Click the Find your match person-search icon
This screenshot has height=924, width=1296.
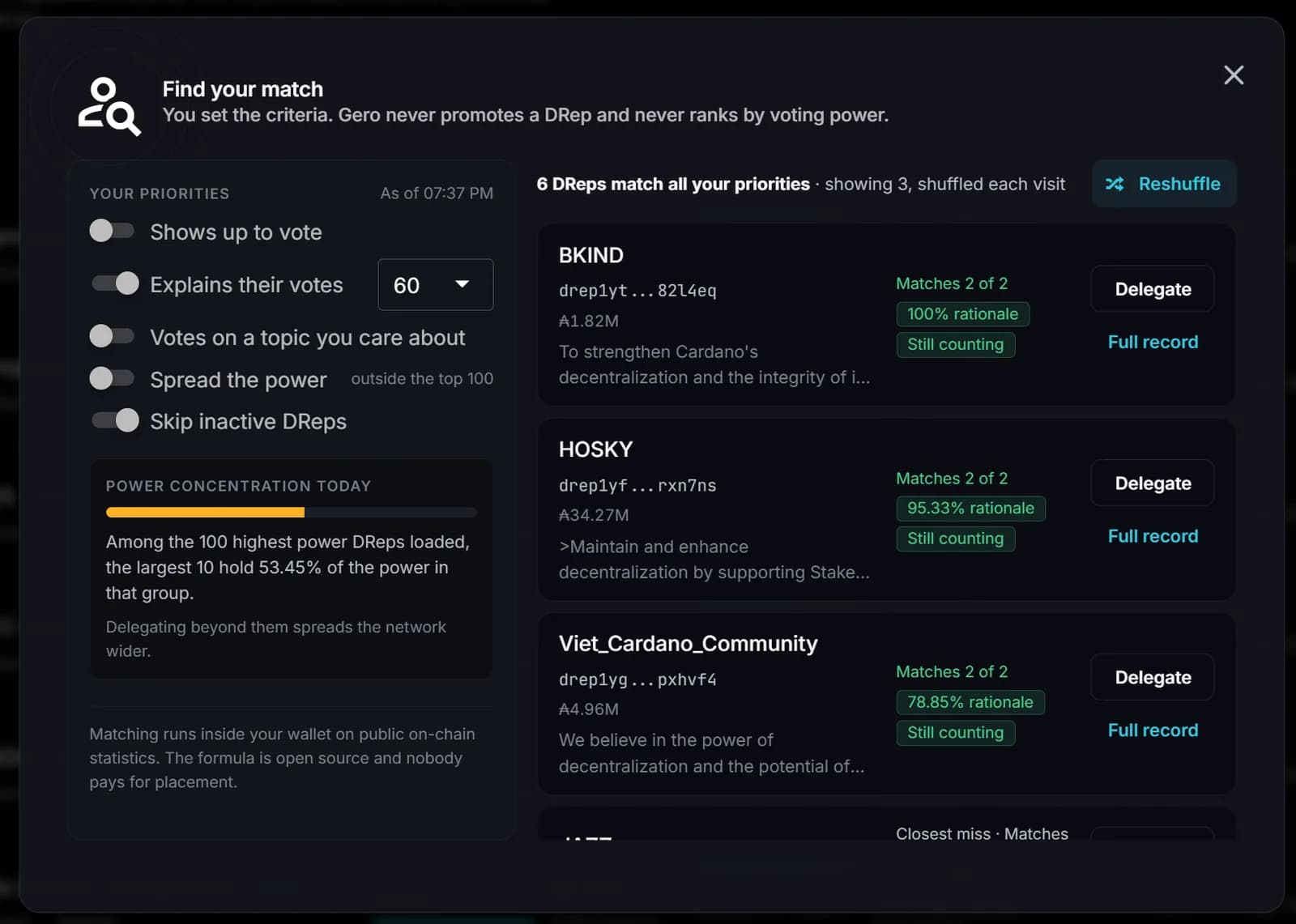coord(109,106)
